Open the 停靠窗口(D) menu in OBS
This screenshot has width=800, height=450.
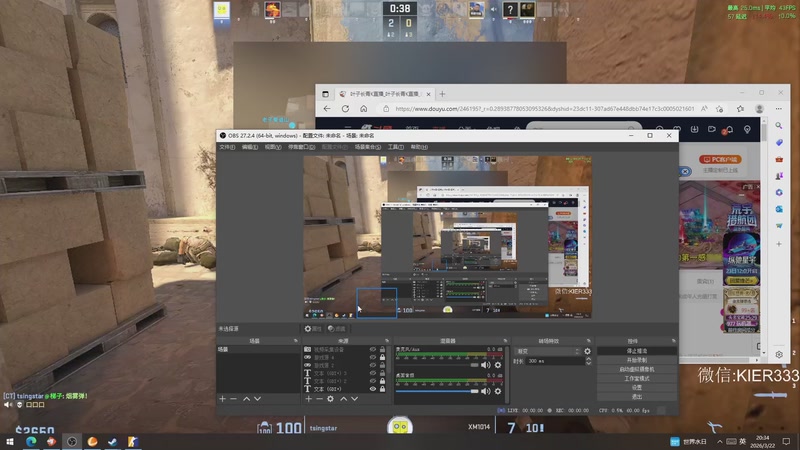[x=302, y=147]
